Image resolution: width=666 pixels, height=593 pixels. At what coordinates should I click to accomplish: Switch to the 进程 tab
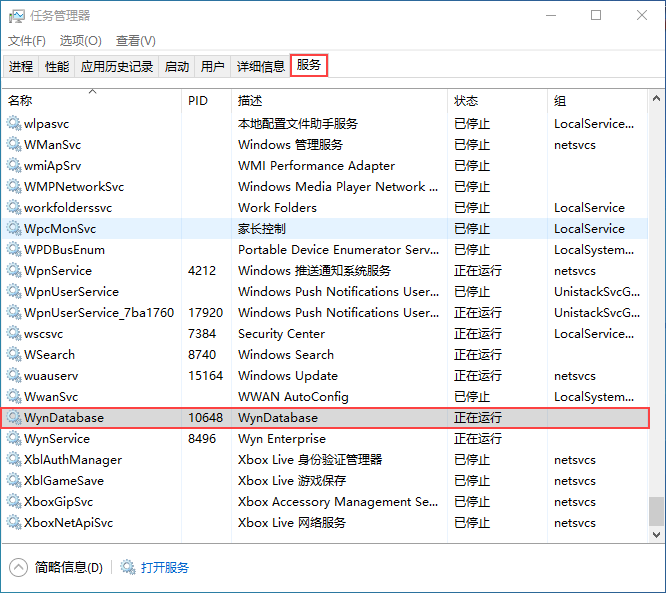click(x=21, y=66)
